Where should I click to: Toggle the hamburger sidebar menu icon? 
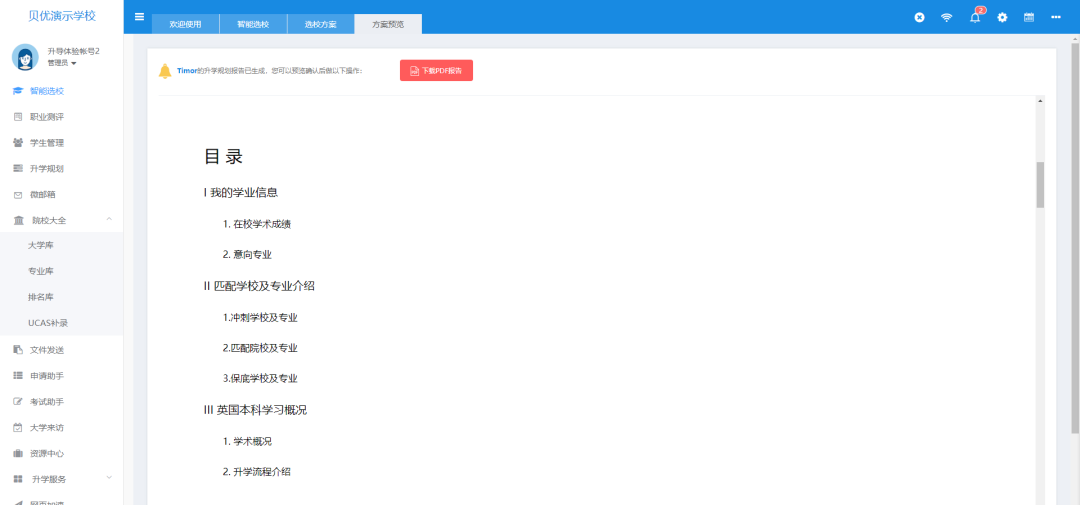(x=139, y=17)
